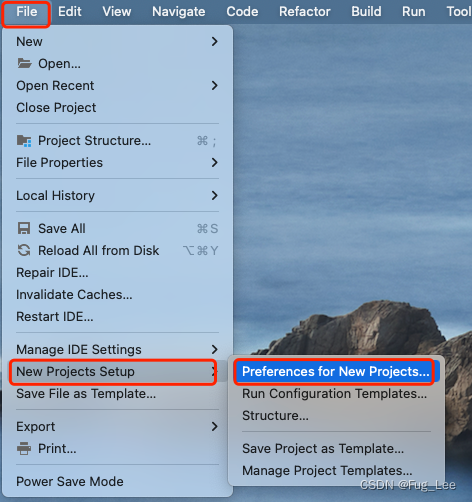This screenshot has width=472, height=502.
Task: Choose Run Configuration Templates
Action: 336,393
